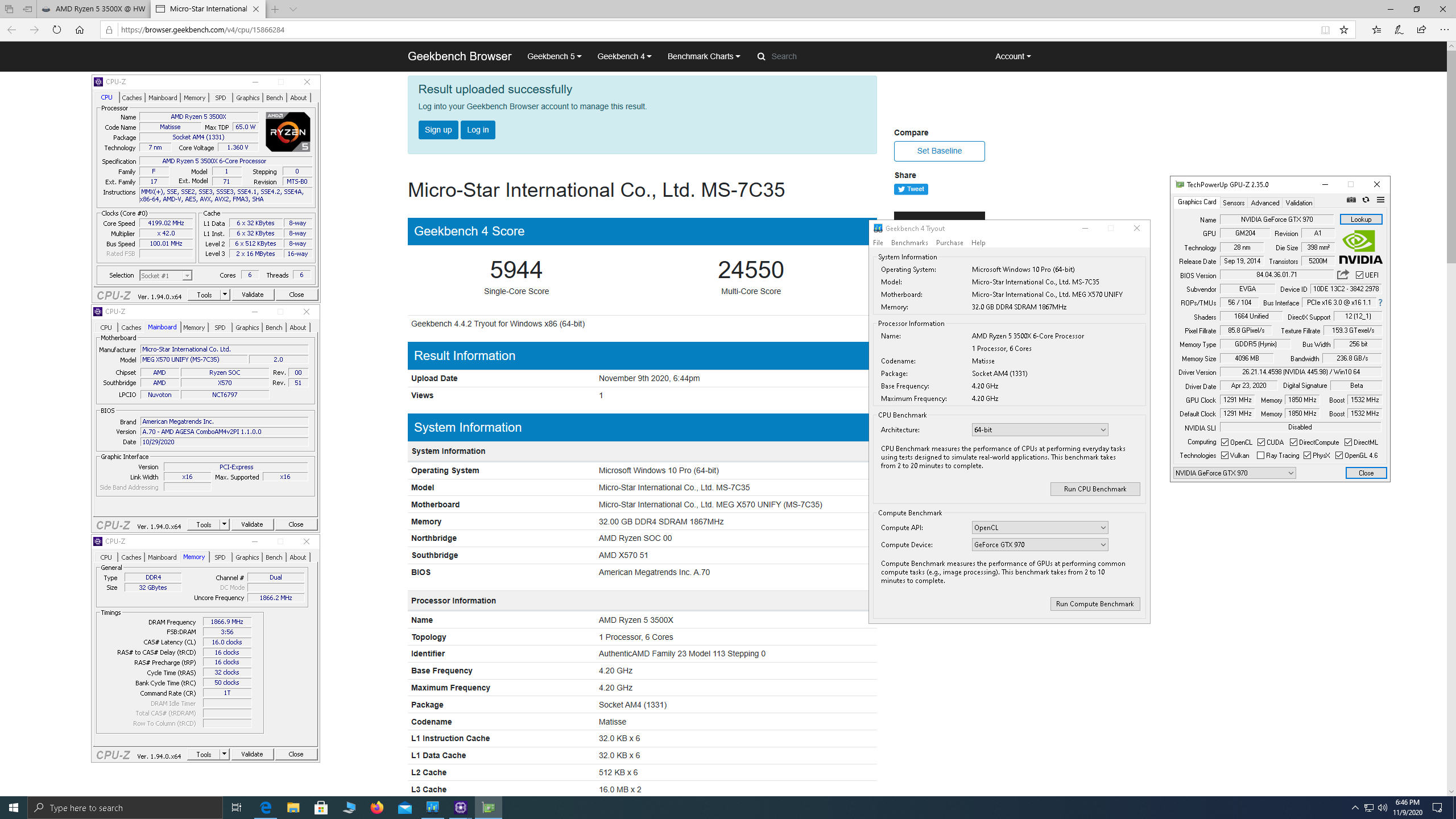The width and height of the screenshot is (1456, 819).
Task: Click the GPU-Z screenshot camera icon
Action: click(1351, 200)
